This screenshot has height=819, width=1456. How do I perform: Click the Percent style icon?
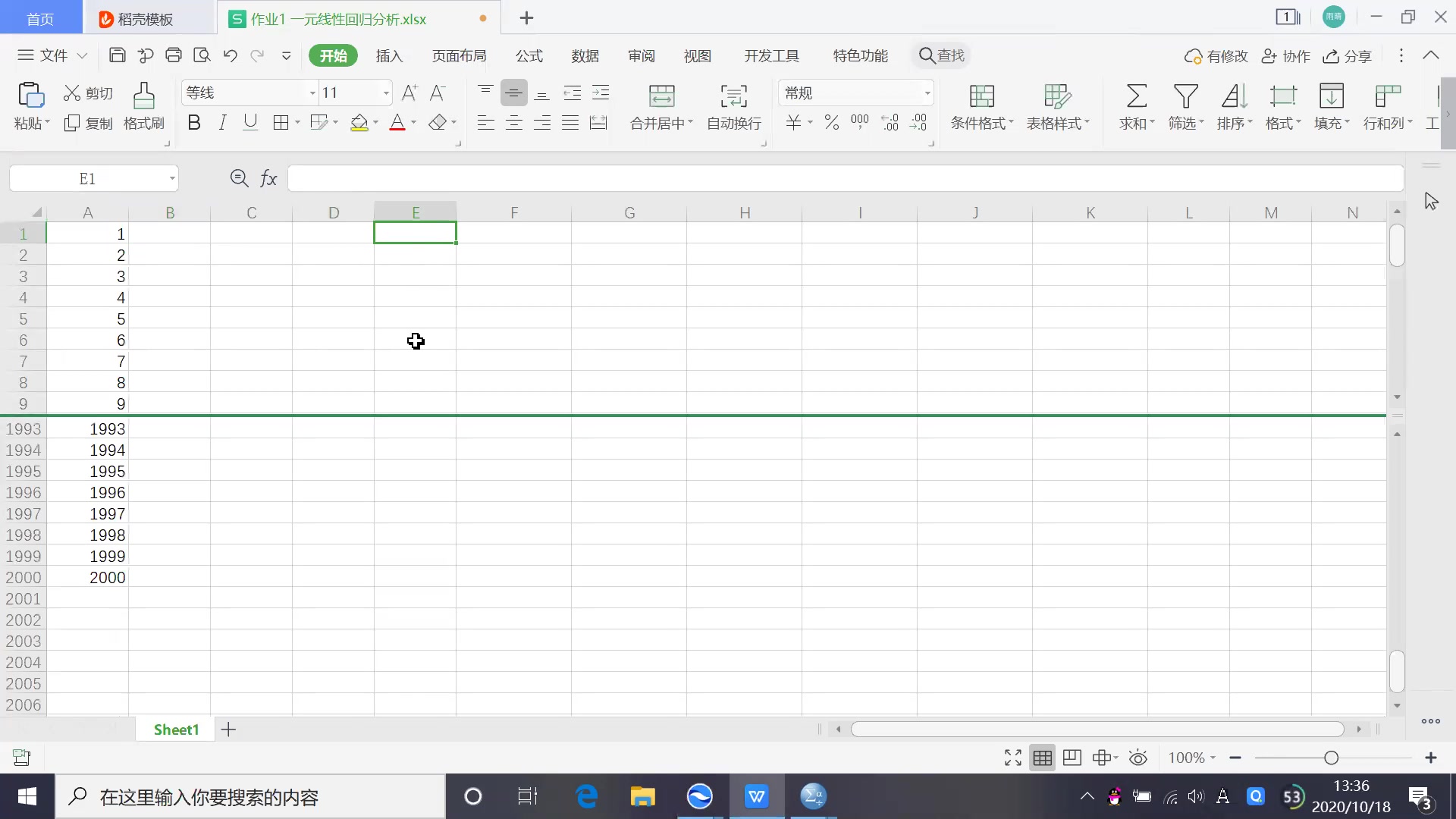(x=831, y=121)
